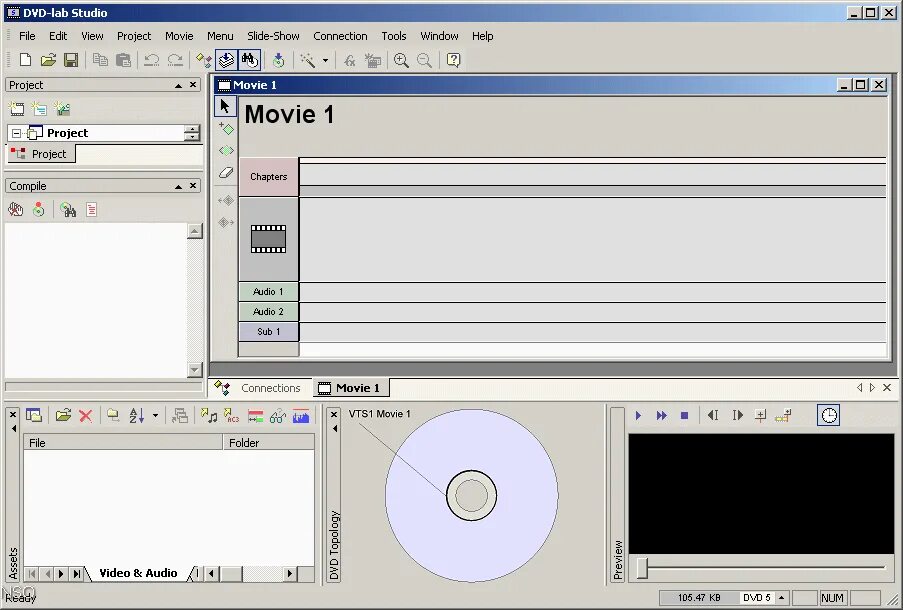
Task: Add a new menu in Project panel
Action: point(39,108)
